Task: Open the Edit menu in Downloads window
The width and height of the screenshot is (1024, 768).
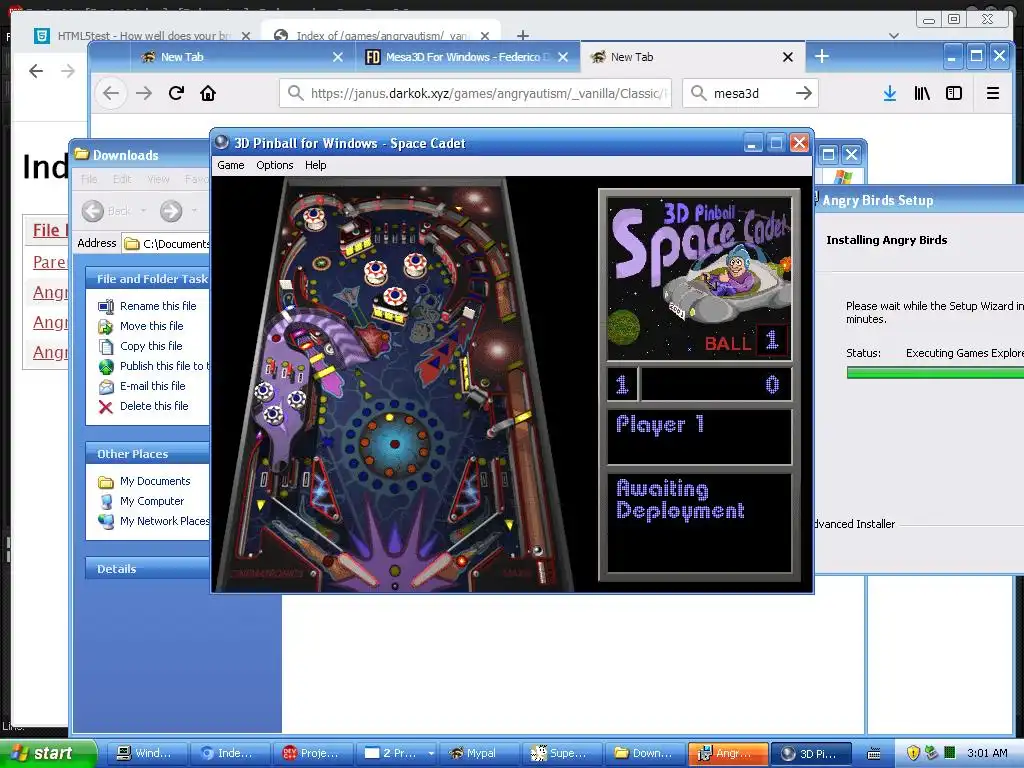Action: (x=122, y=179)
